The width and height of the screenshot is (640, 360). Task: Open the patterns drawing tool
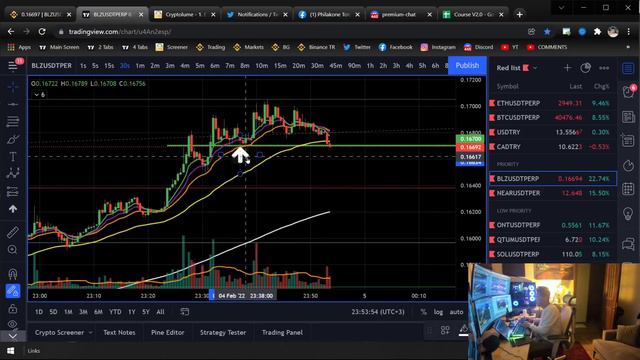(13, 174)
